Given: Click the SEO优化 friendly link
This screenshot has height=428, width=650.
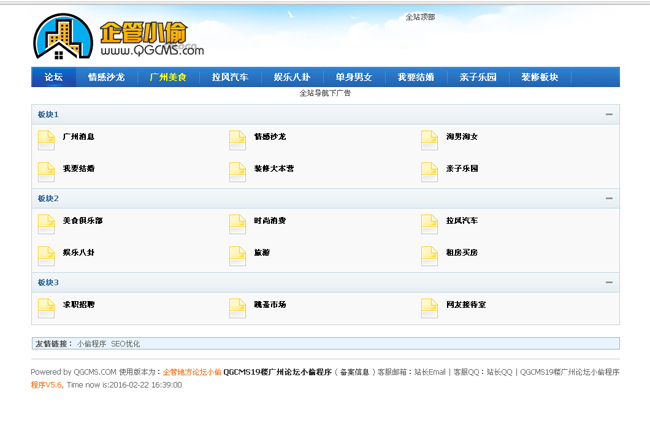Looking at the screenshot, I should pyautogui.click(x=125, y=344).
